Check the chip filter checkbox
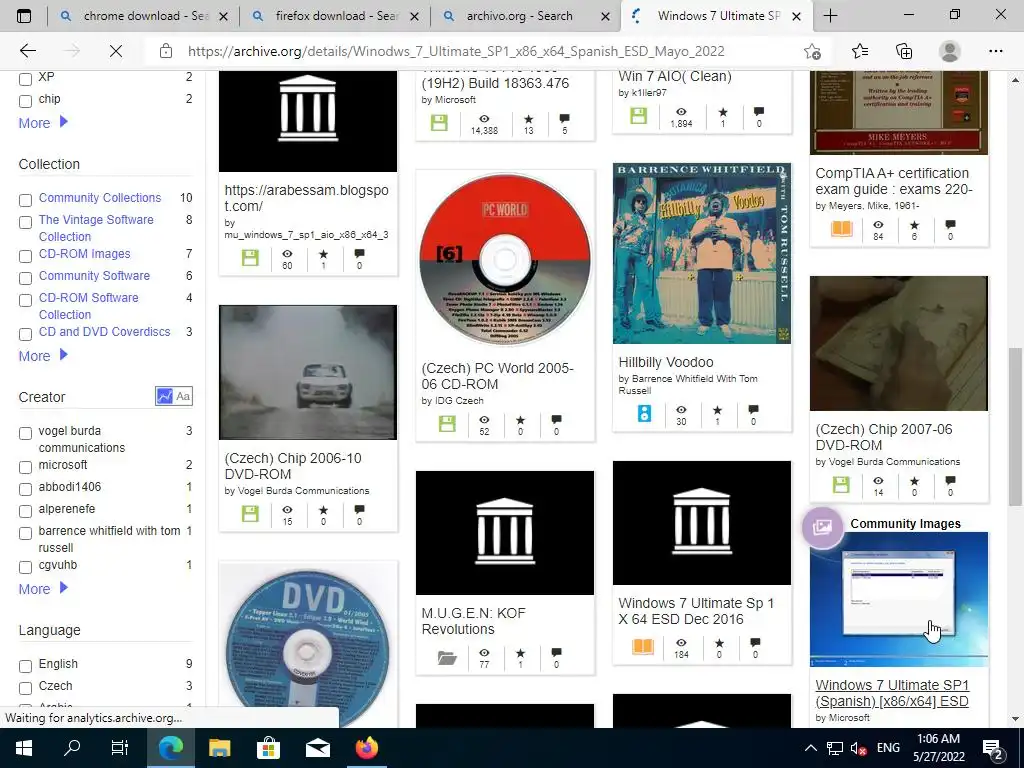The image size is (1024, 768). point(25,101)
